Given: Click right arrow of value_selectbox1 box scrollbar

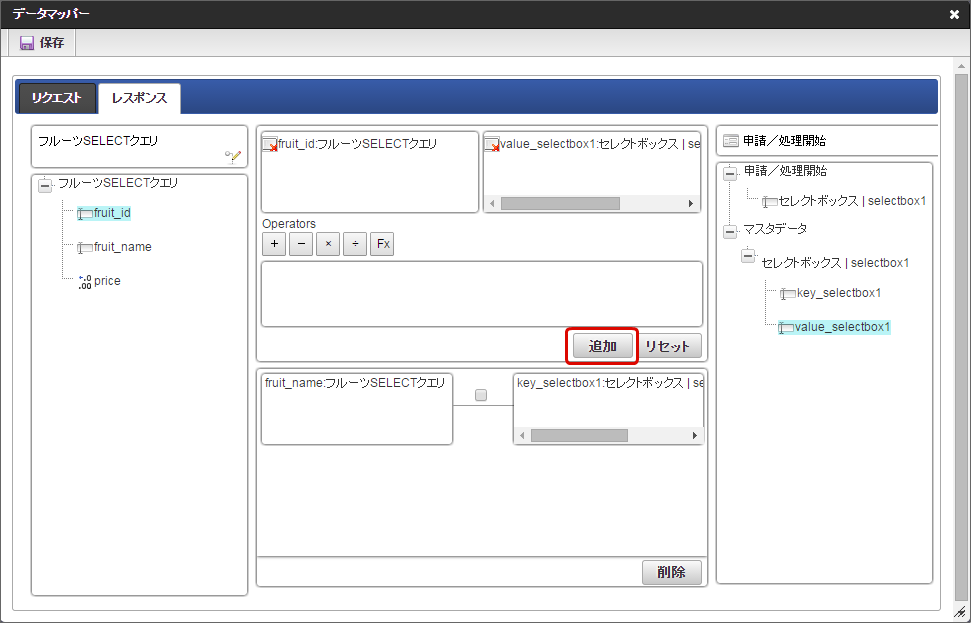Looking at the screenshot, I should click(x=691, y=203).
